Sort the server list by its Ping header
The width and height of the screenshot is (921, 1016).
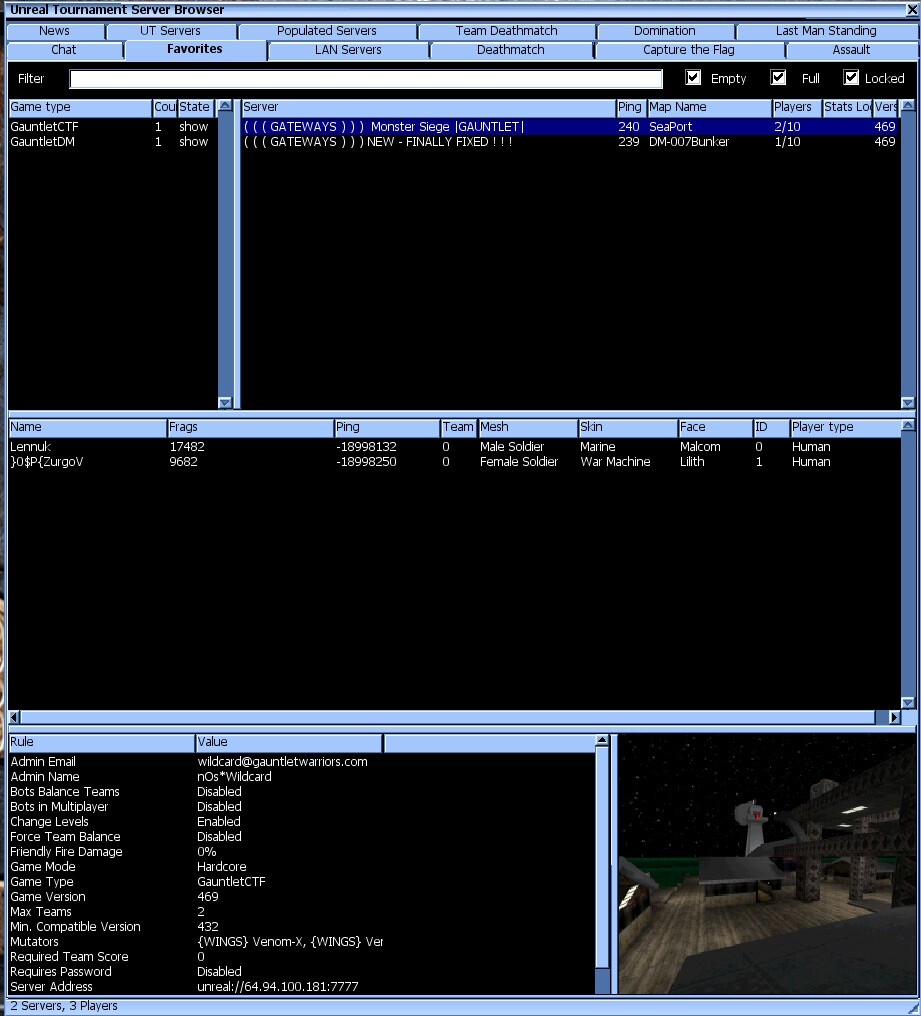pos(629,107)
